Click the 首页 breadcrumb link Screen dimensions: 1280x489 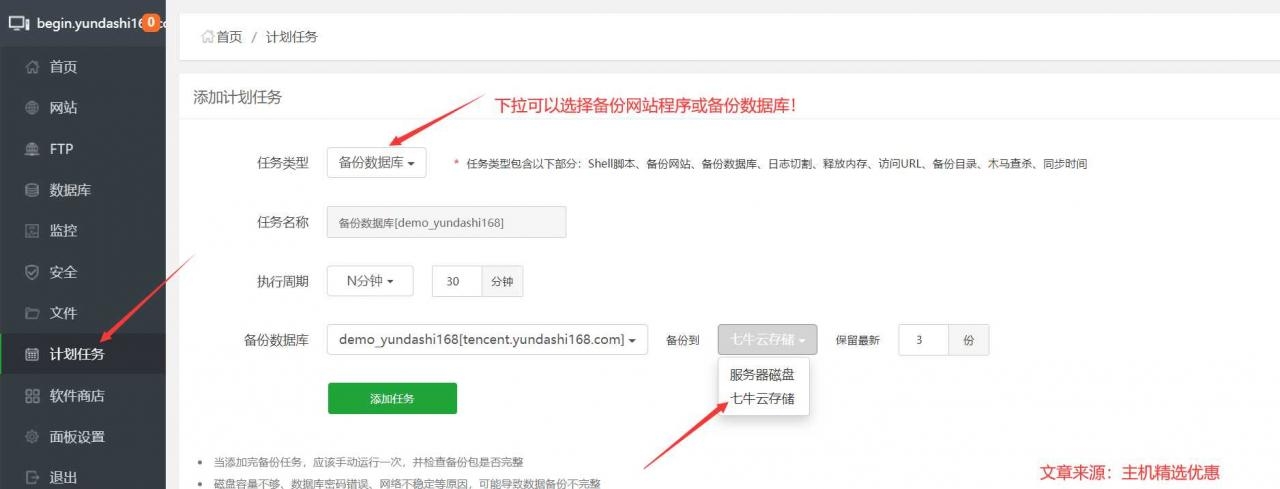coord(229,37)
